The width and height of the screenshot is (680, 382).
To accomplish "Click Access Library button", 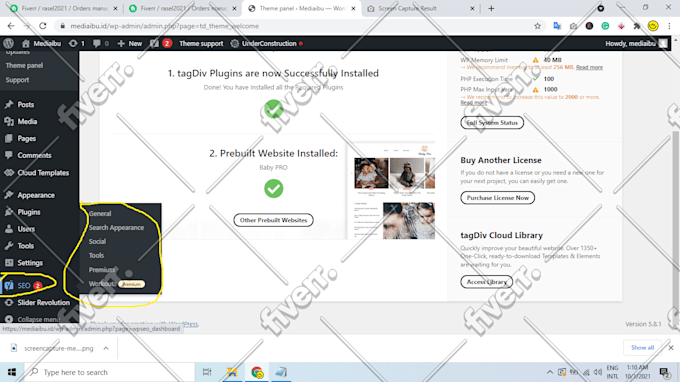I will pos(487,282).
